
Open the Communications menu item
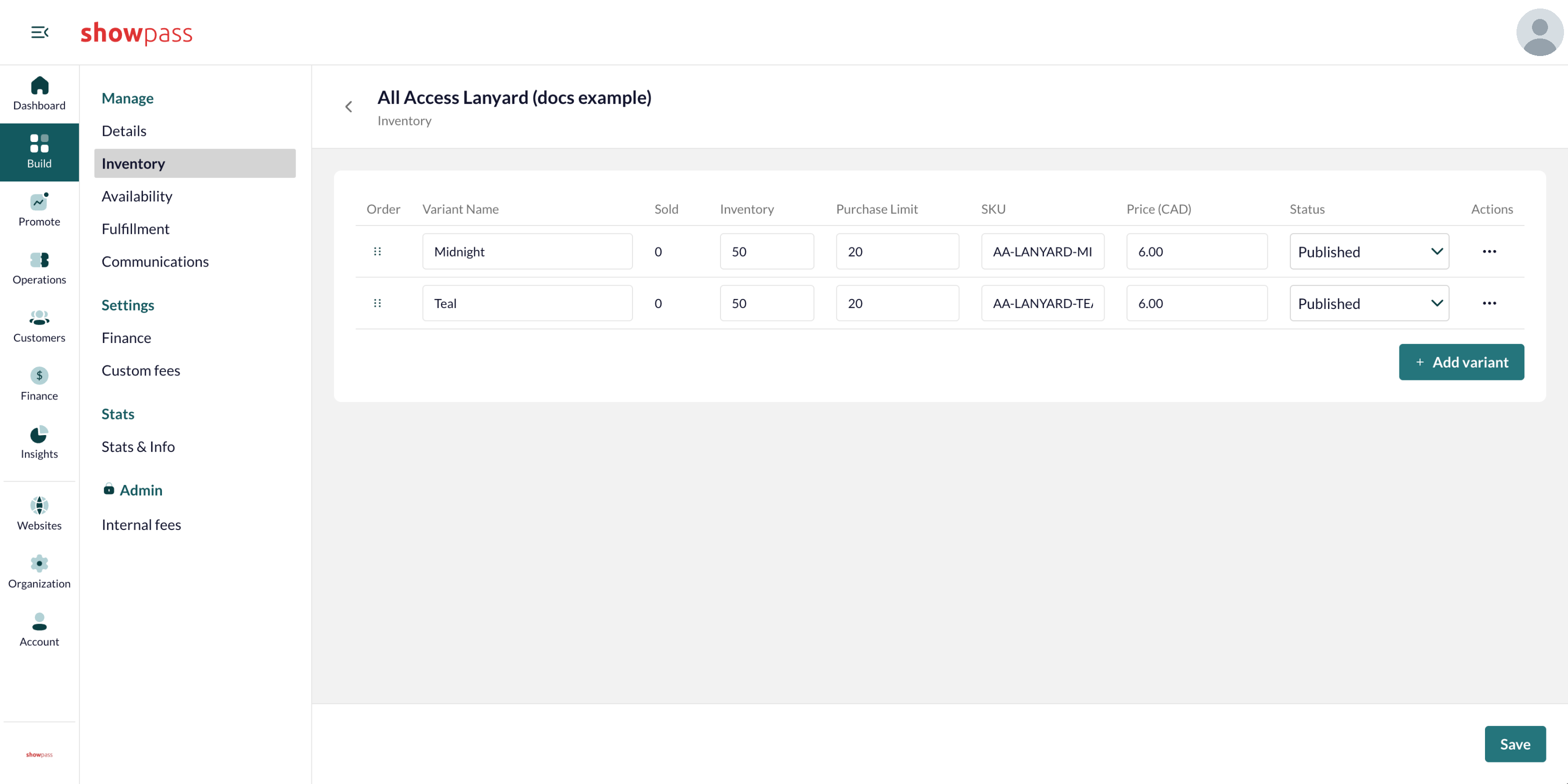pos(195,261)
